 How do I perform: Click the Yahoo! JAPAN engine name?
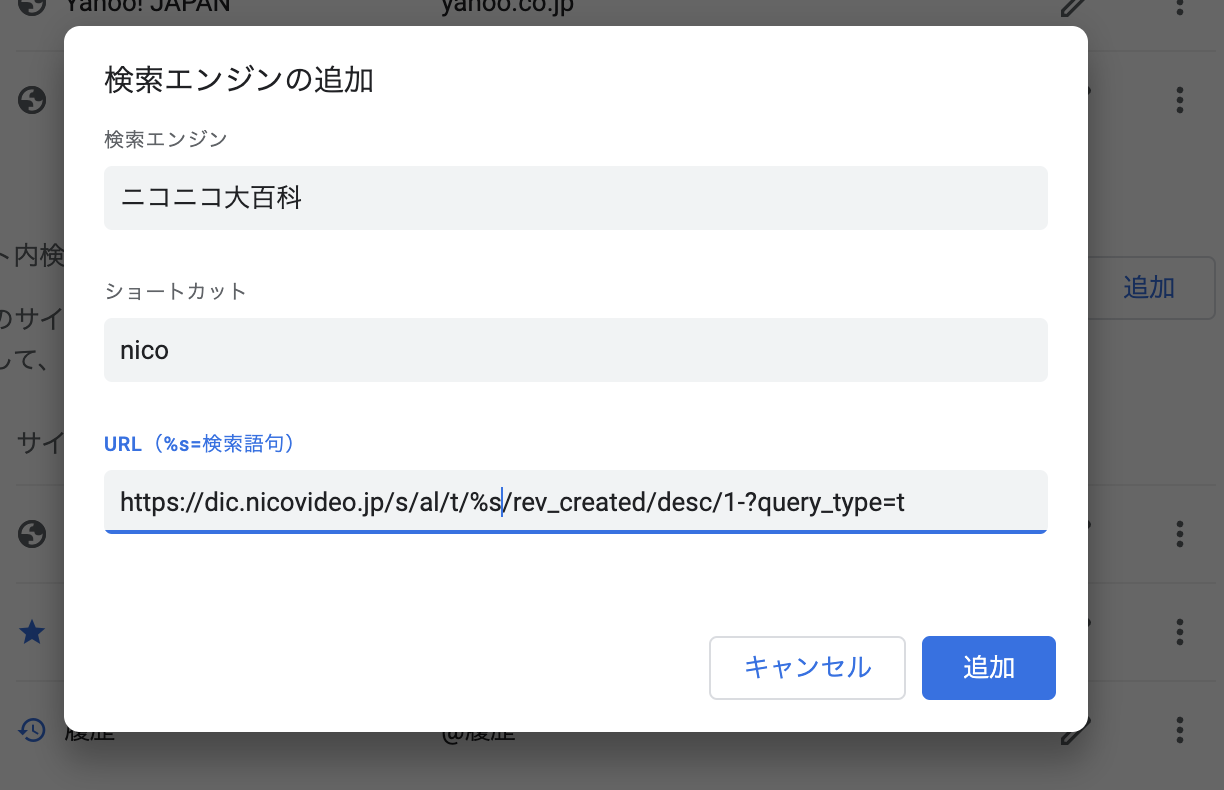click(x=146, y=4)
